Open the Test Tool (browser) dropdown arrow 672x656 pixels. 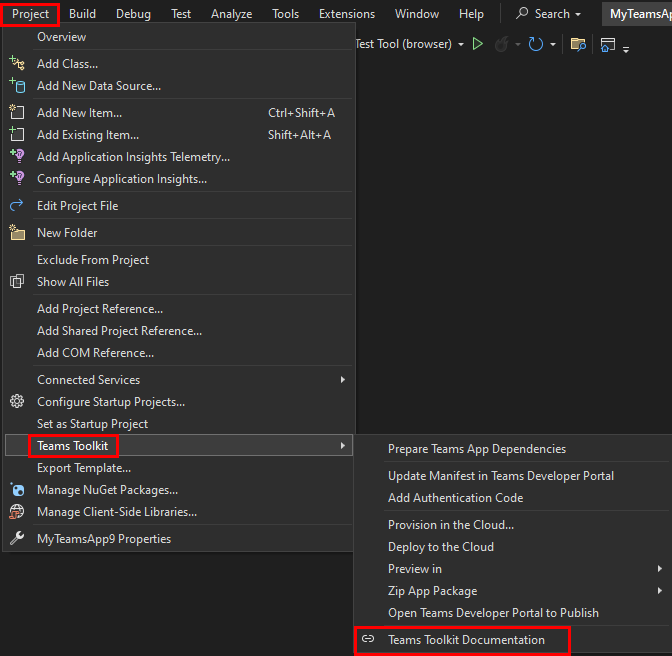pos(461,44)
